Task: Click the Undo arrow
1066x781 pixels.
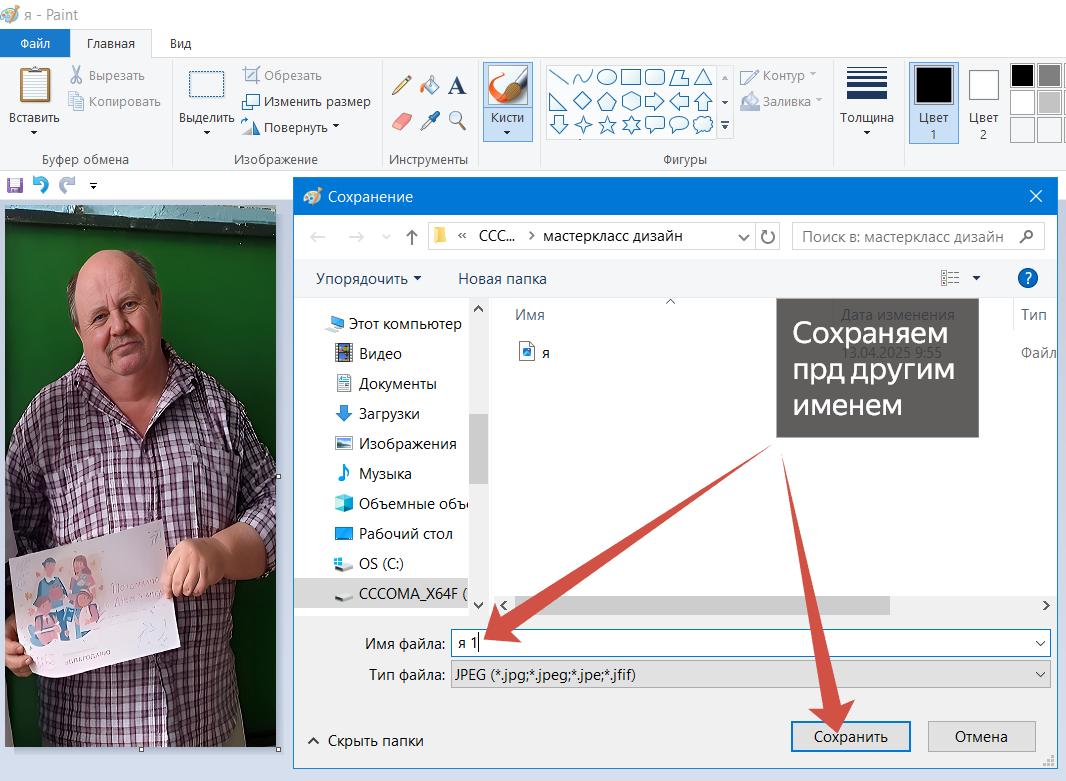Action: (x=41, y=185)
